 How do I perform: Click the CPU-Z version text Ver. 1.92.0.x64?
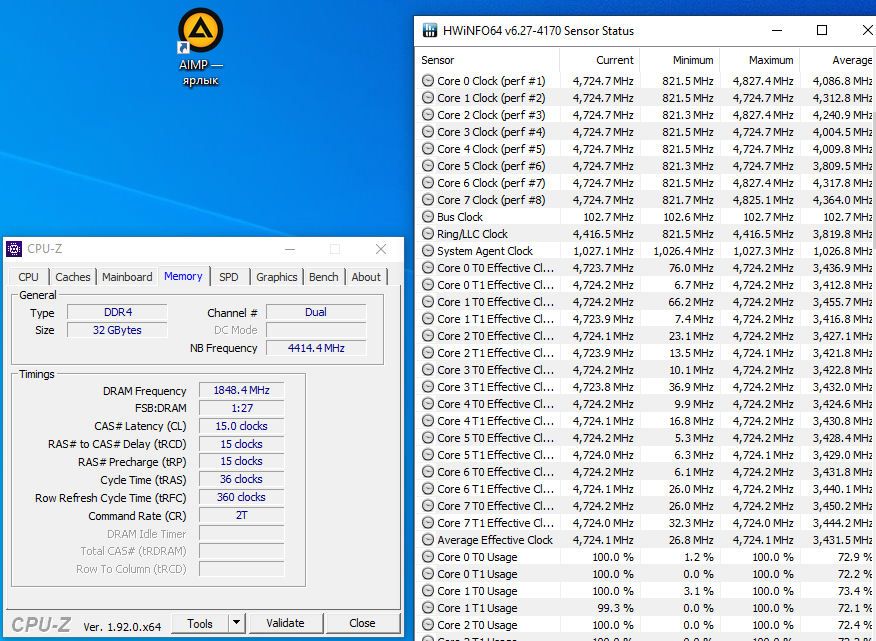tap(122, 626)
